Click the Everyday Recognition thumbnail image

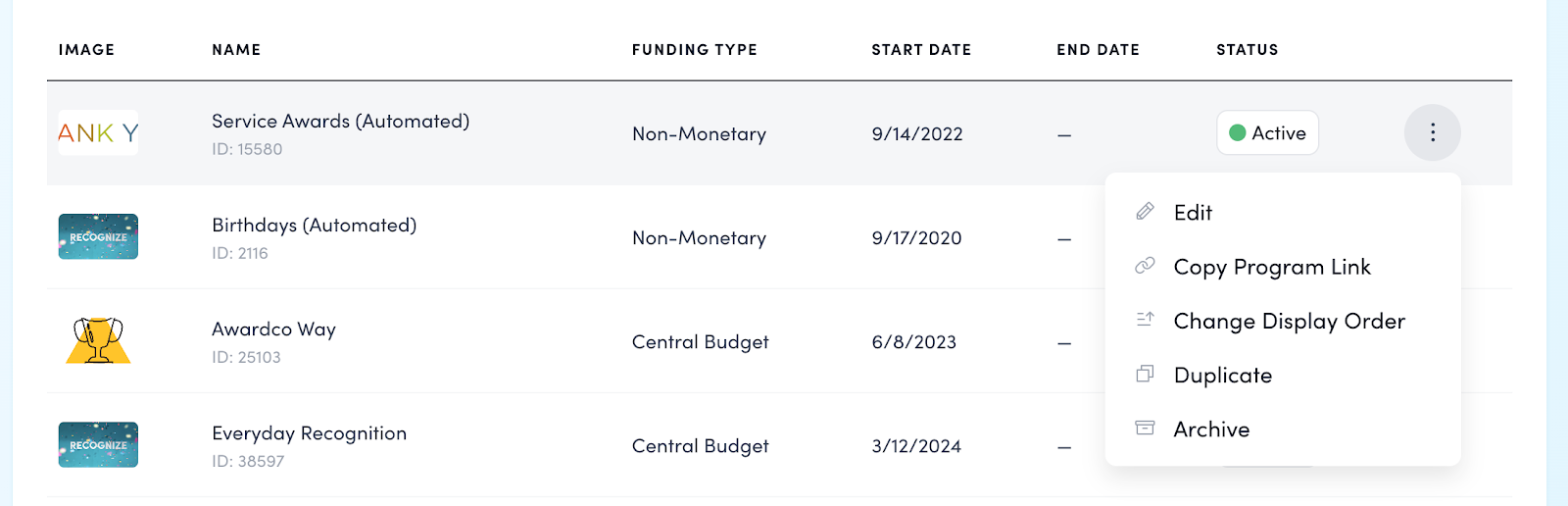(x=98, y=444)
